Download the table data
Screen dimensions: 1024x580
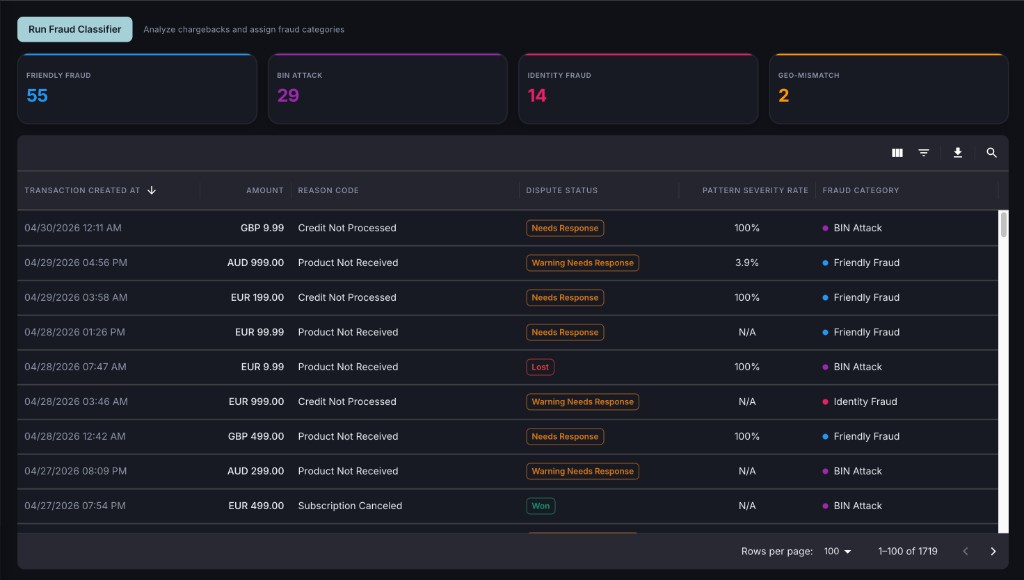957,153
